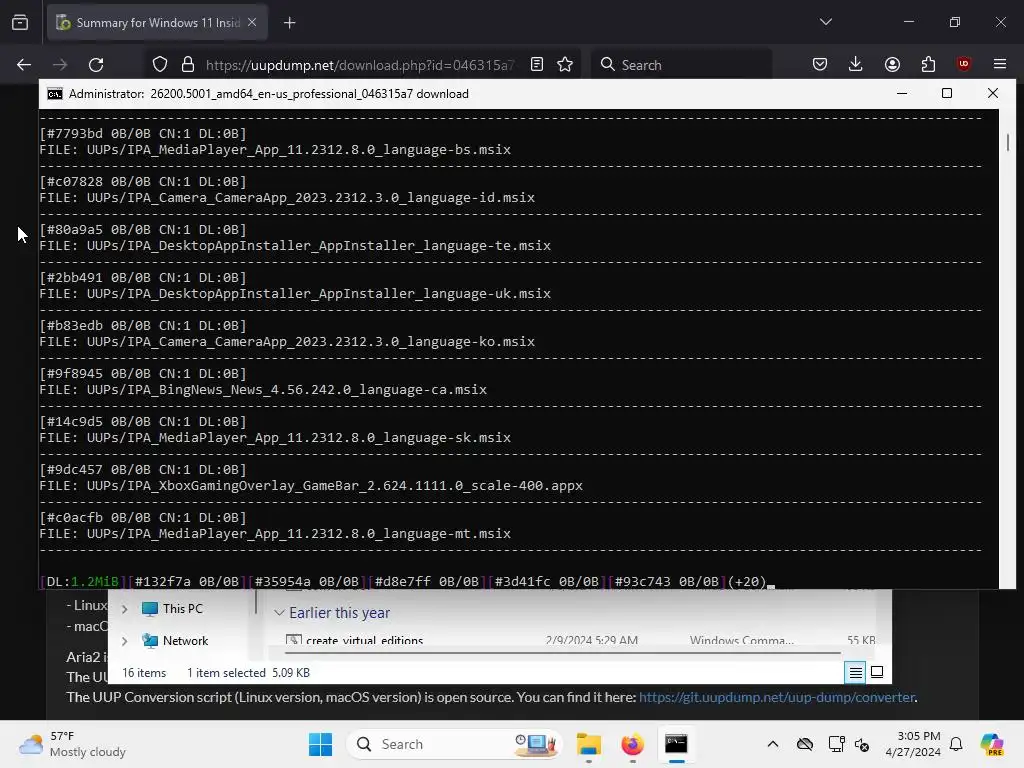Image resolution: width=1024 pixels, height=768 pixels.
Task: Open File Explorer from taskbar
Action: pyautogui.click(x=588, y=744)
